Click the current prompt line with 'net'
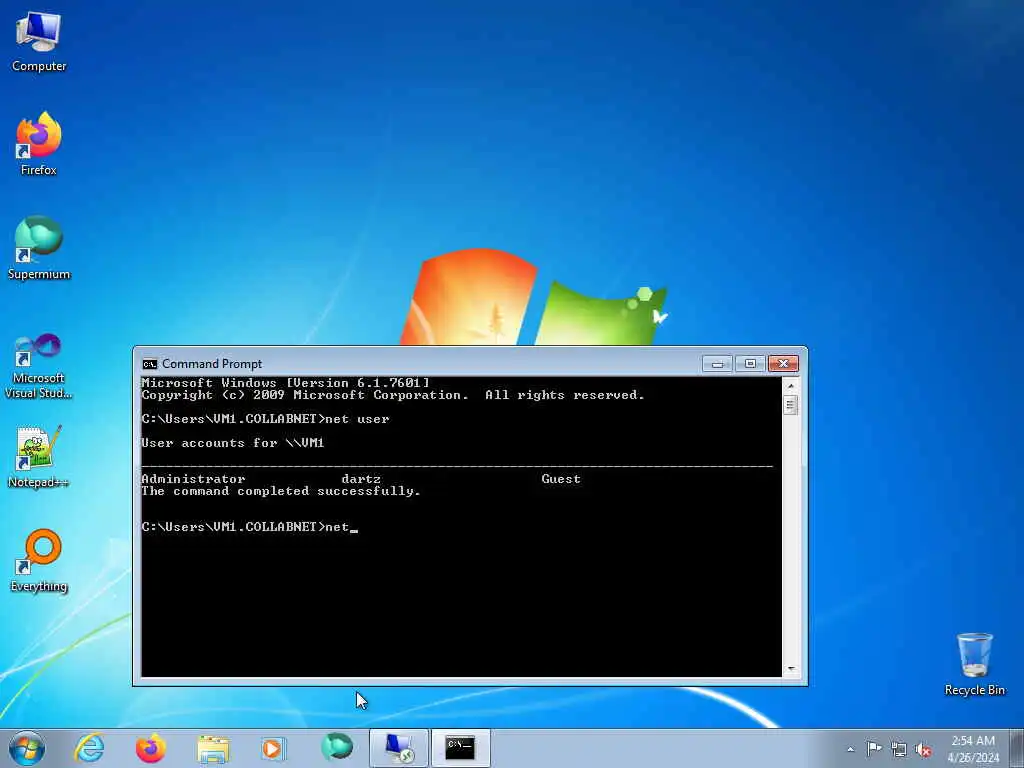Screen dimensions: 1024x768 248,527
